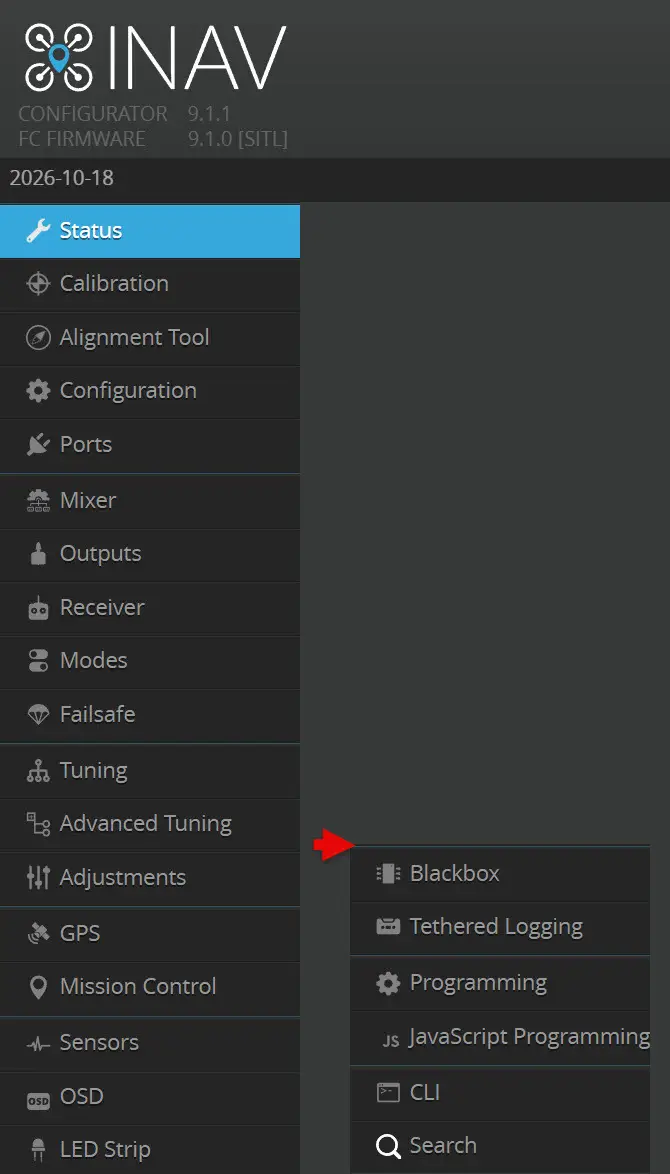Open JavaScript Programming tab

pyautogui.click(x=500, y=1038)
